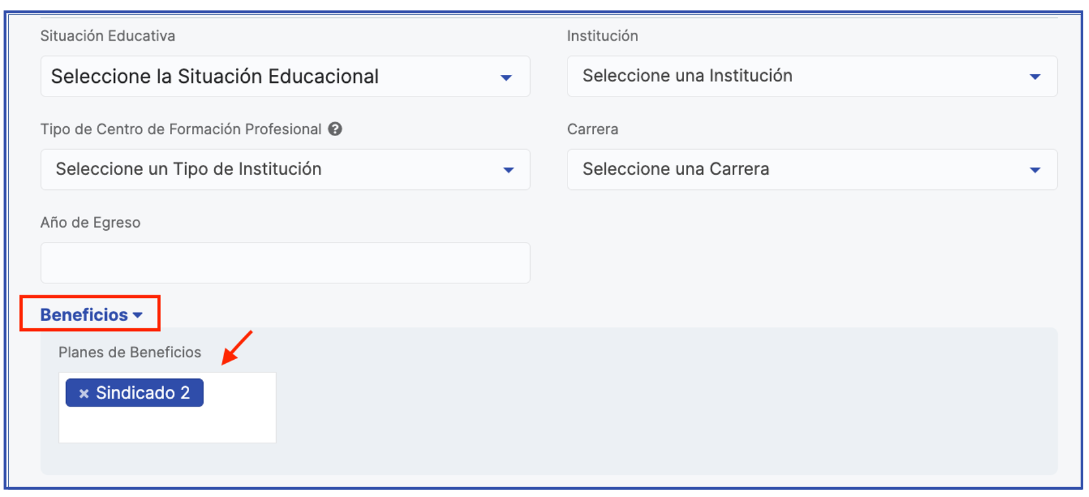Viewport: 1089px width, 497px height.
Task: Click the arrow on the Seleccione una Institución selector
Action: [x=1034, y=77]
